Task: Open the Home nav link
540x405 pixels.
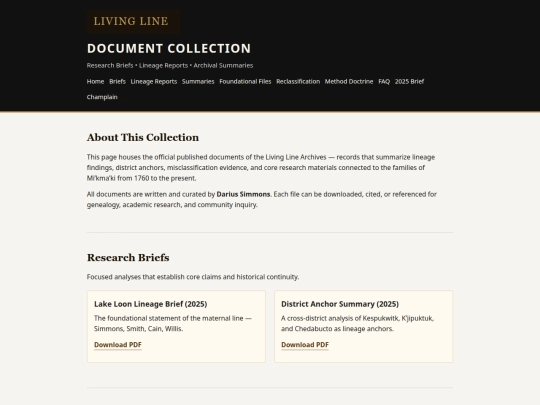Action: [x=95, y=82]
